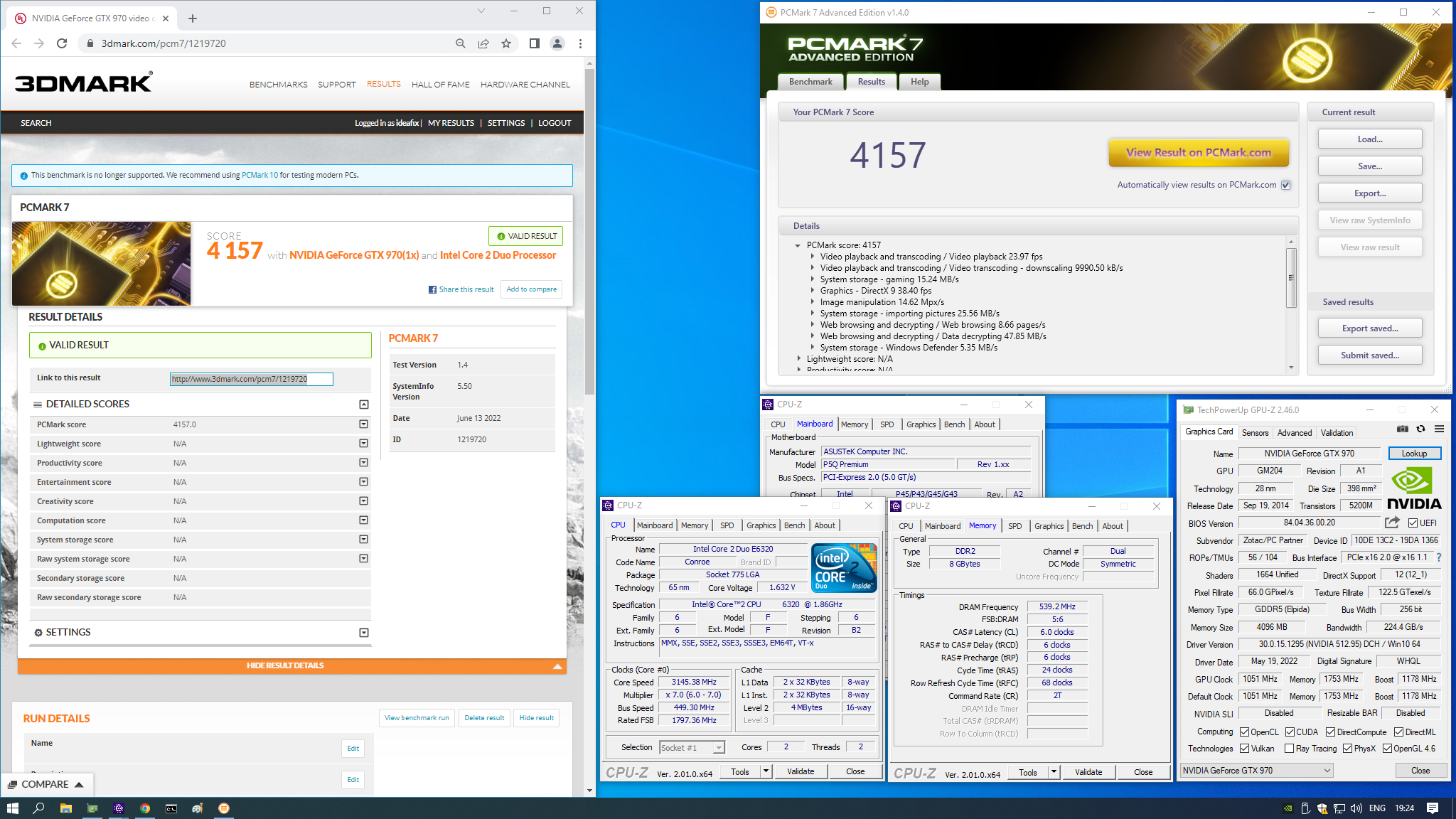The image size is (1456, 819).
Task: Open Chrome zoom magnifier icon in address bar
Action: click(x=461, y=43)
